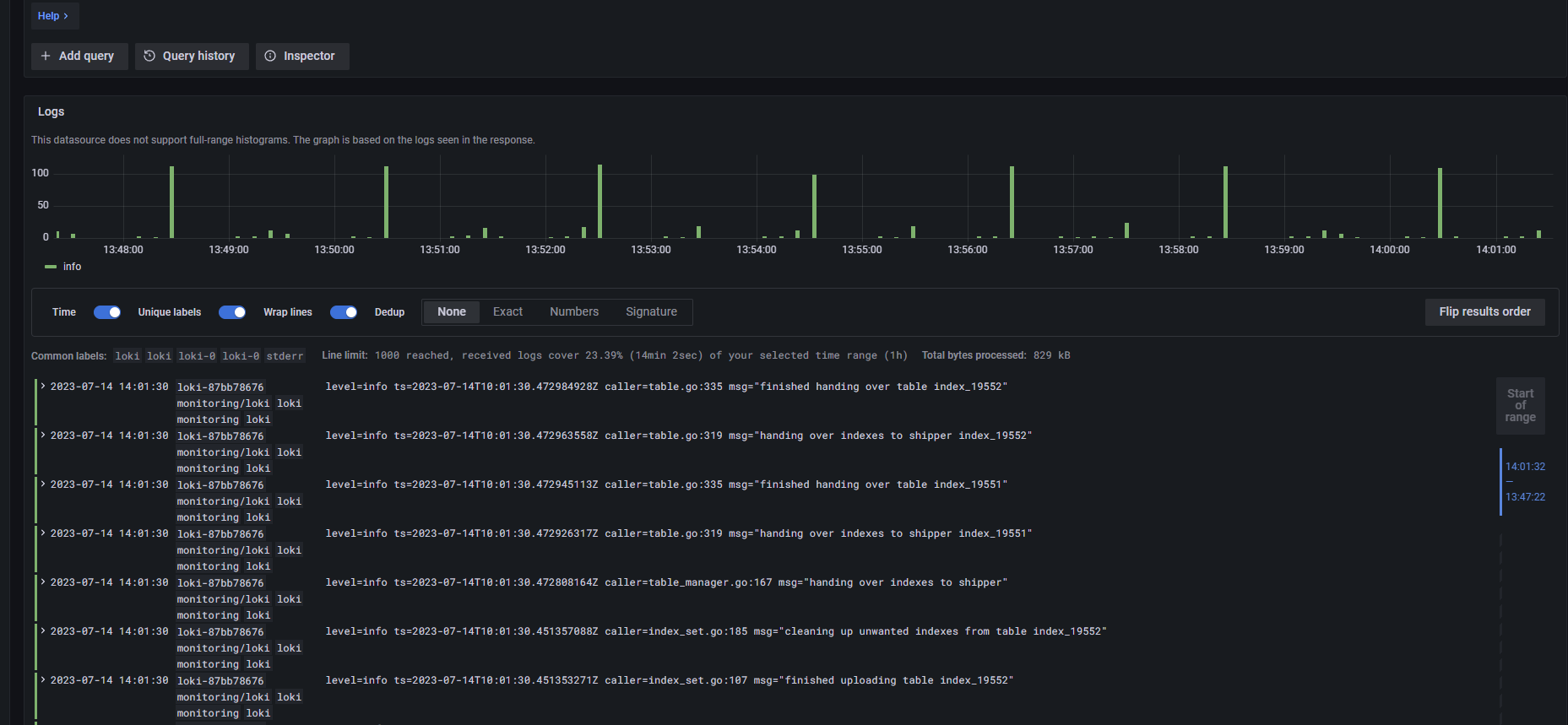Select the Exact dedup option
Viewport: 1568px width, 725px height.
pos(507,311)
